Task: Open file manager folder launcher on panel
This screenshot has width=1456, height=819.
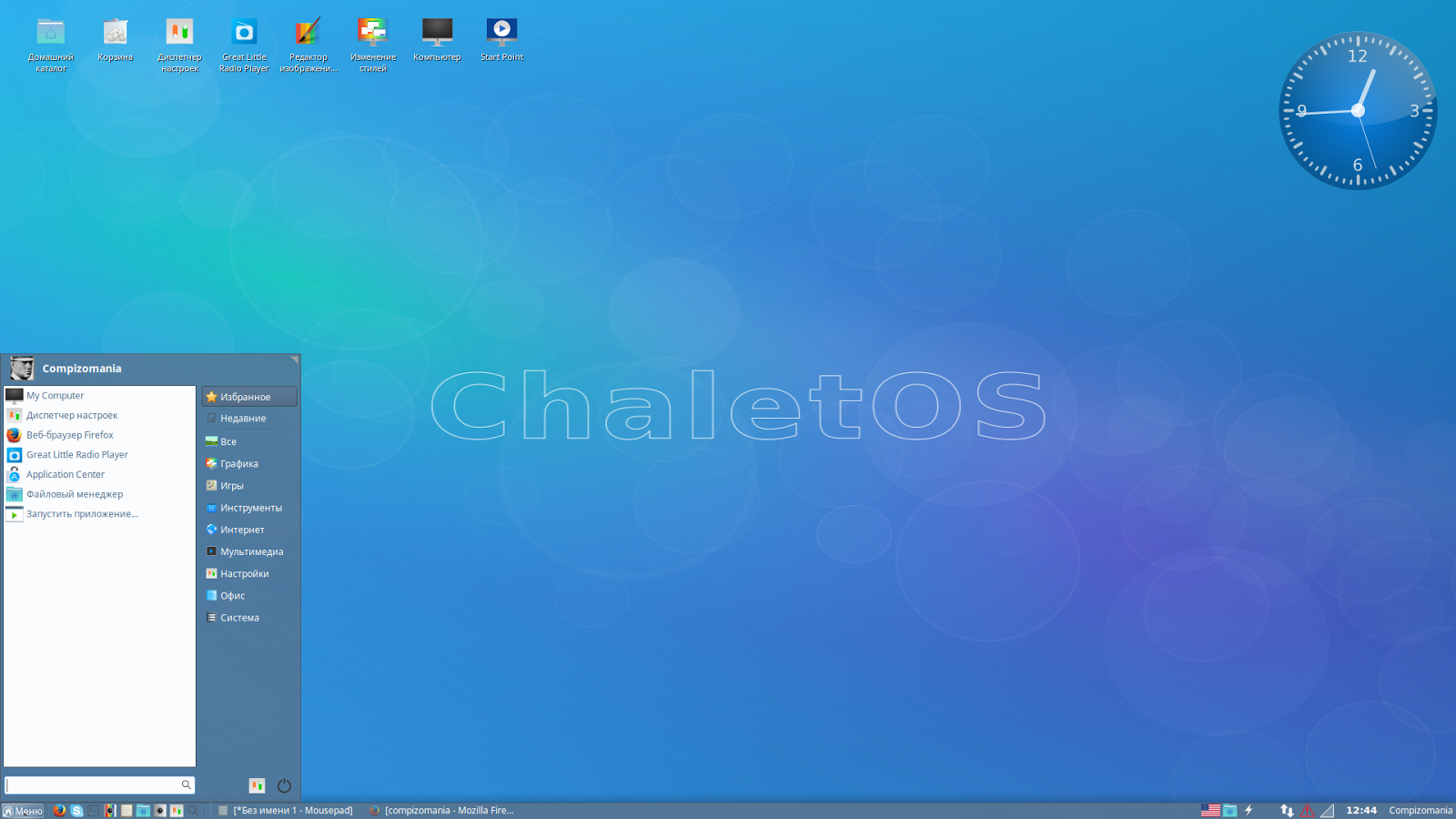Action: click(x=143, y=811)
